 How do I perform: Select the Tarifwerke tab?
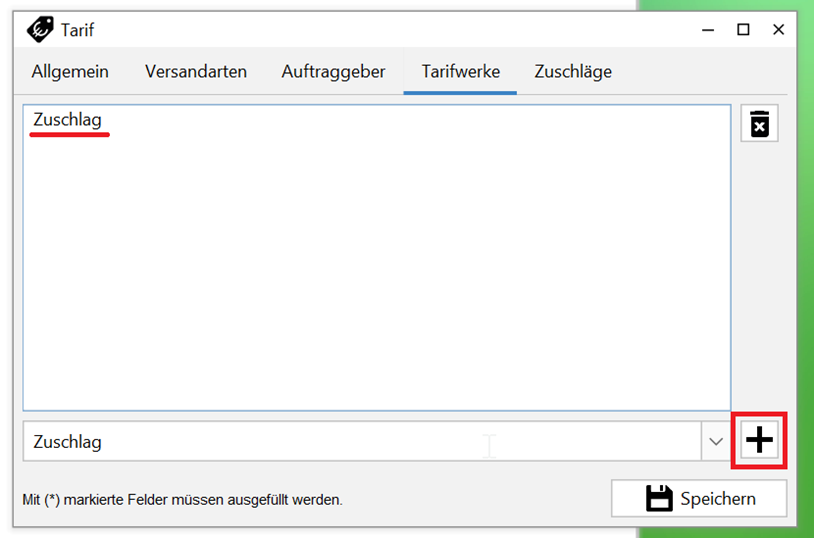(460, 72)
